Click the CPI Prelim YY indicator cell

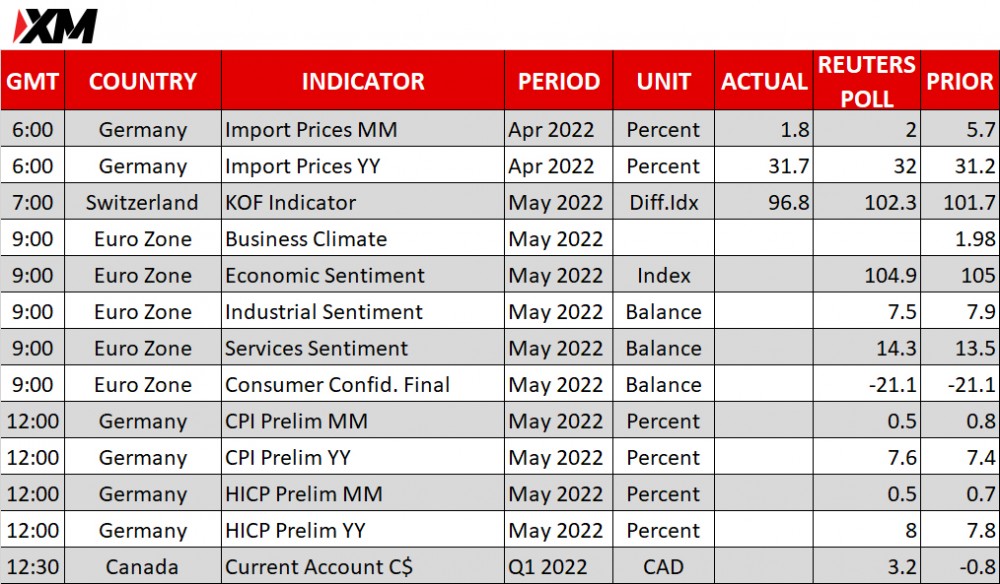[363, 457]
